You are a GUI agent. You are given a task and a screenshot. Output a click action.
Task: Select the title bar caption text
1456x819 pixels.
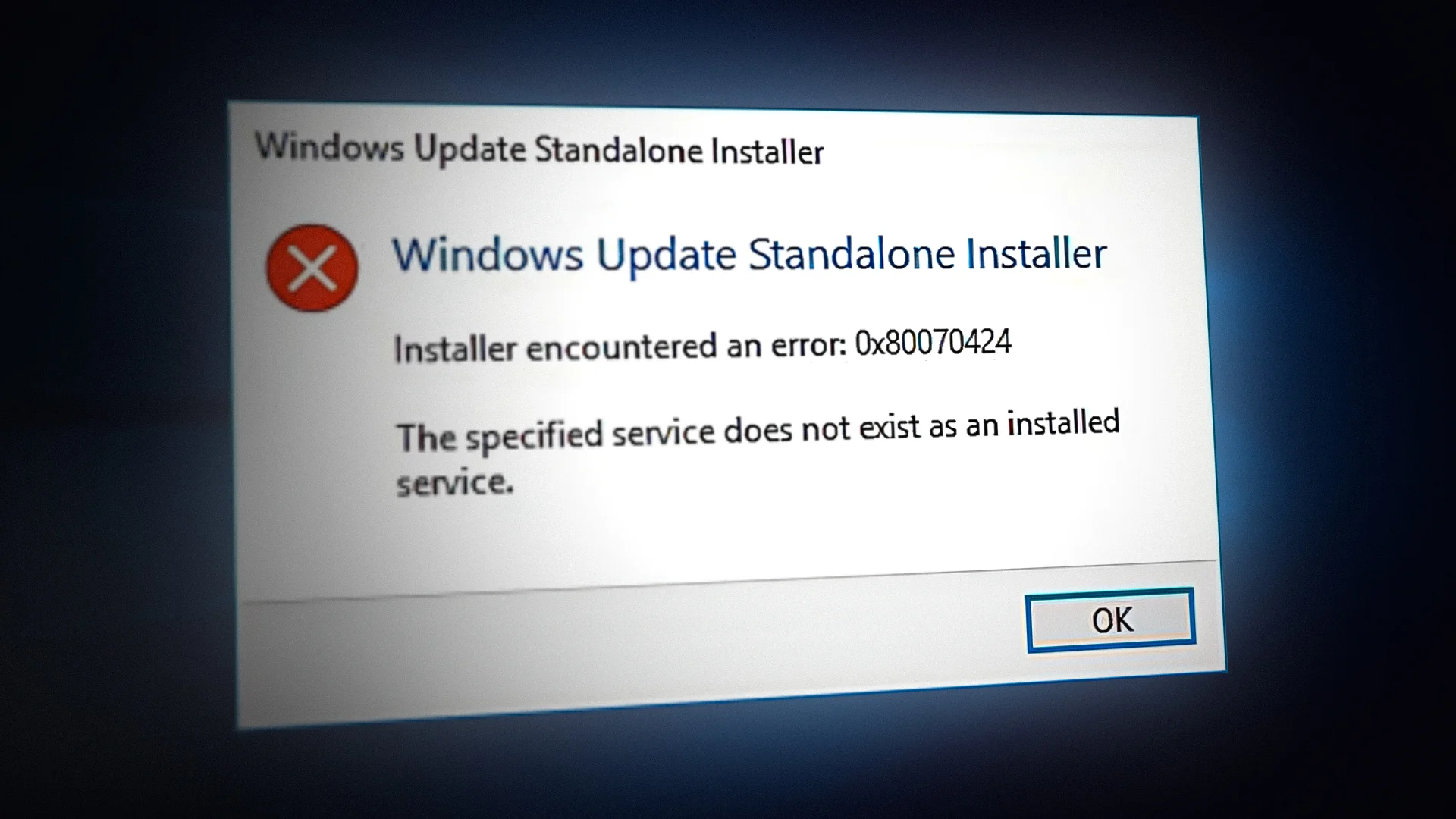click(539, 149)
